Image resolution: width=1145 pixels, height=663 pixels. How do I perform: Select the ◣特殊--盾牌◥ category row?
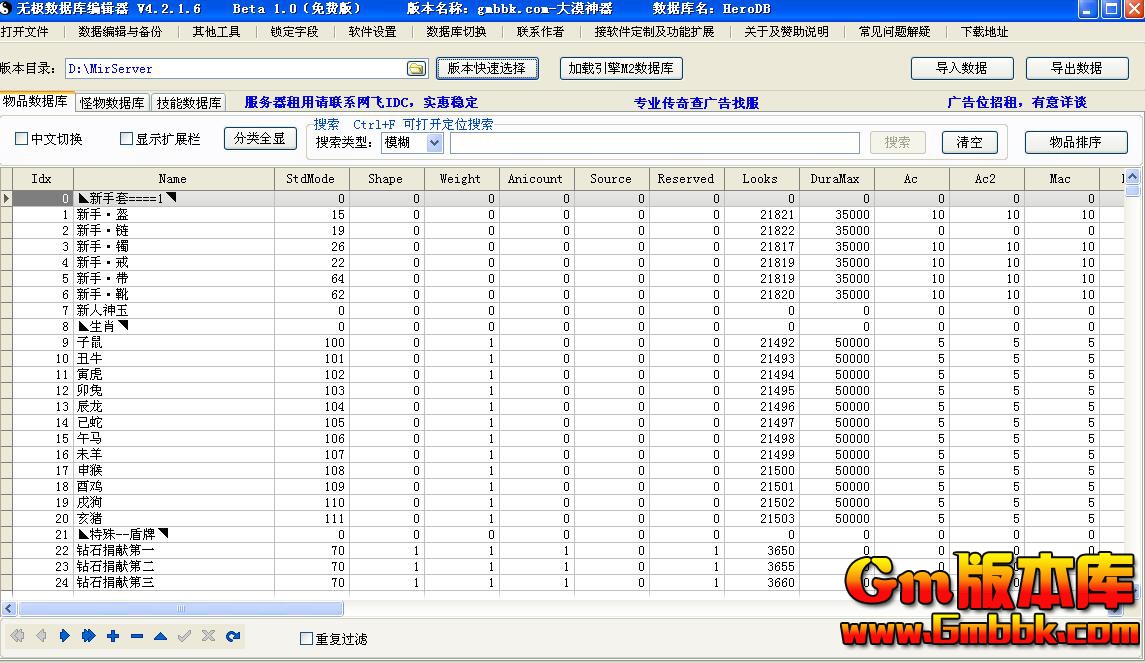(173, 534)
